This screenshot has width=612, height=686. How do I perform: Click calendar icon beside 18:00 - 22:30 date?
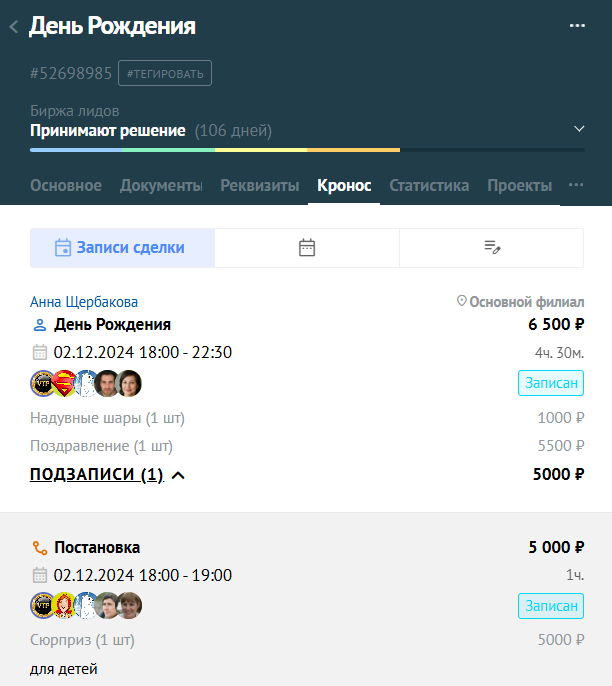click(40, 352)
